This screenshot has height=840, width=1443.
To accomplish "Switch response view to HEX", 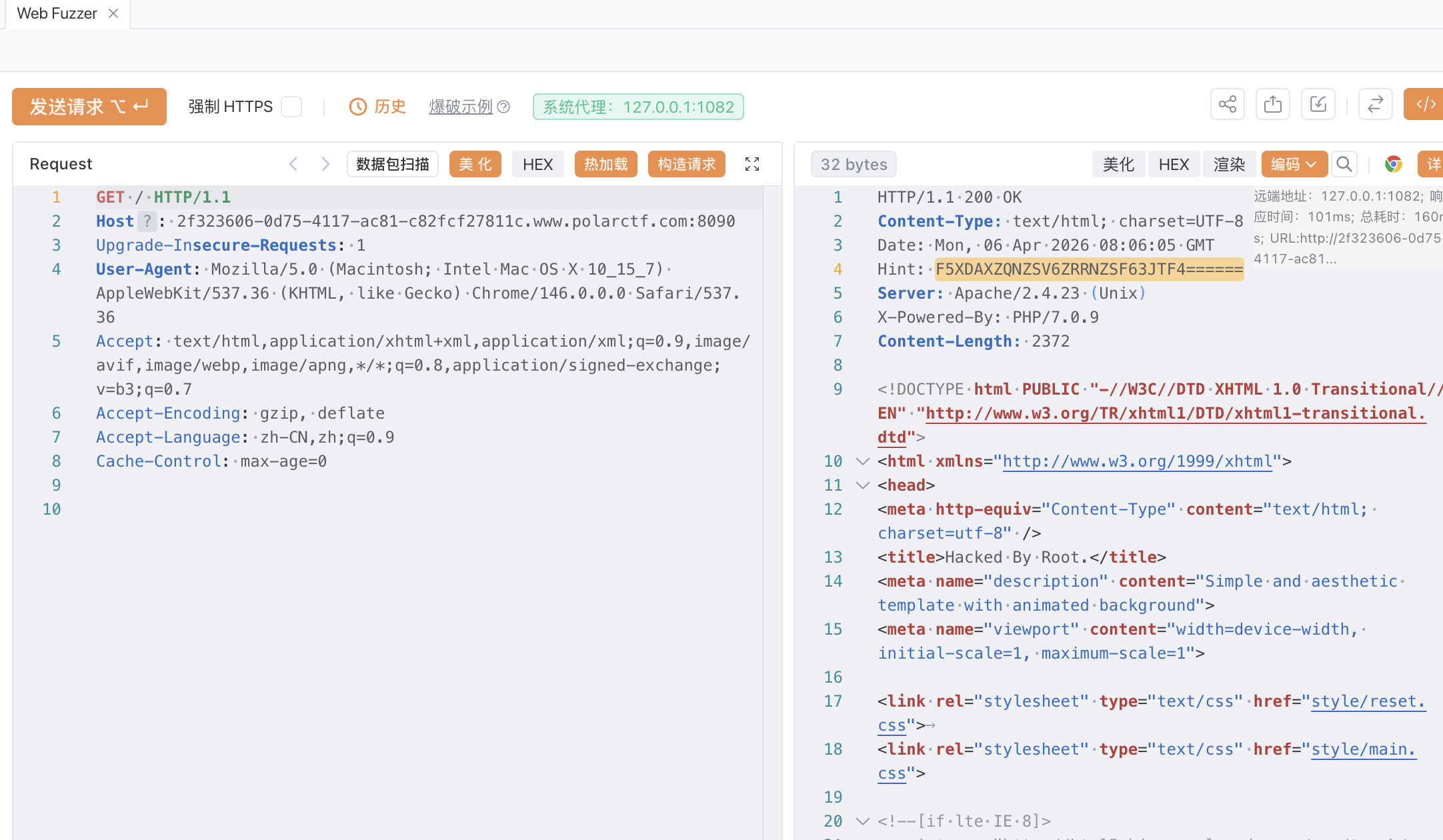I will [1174, 164].
